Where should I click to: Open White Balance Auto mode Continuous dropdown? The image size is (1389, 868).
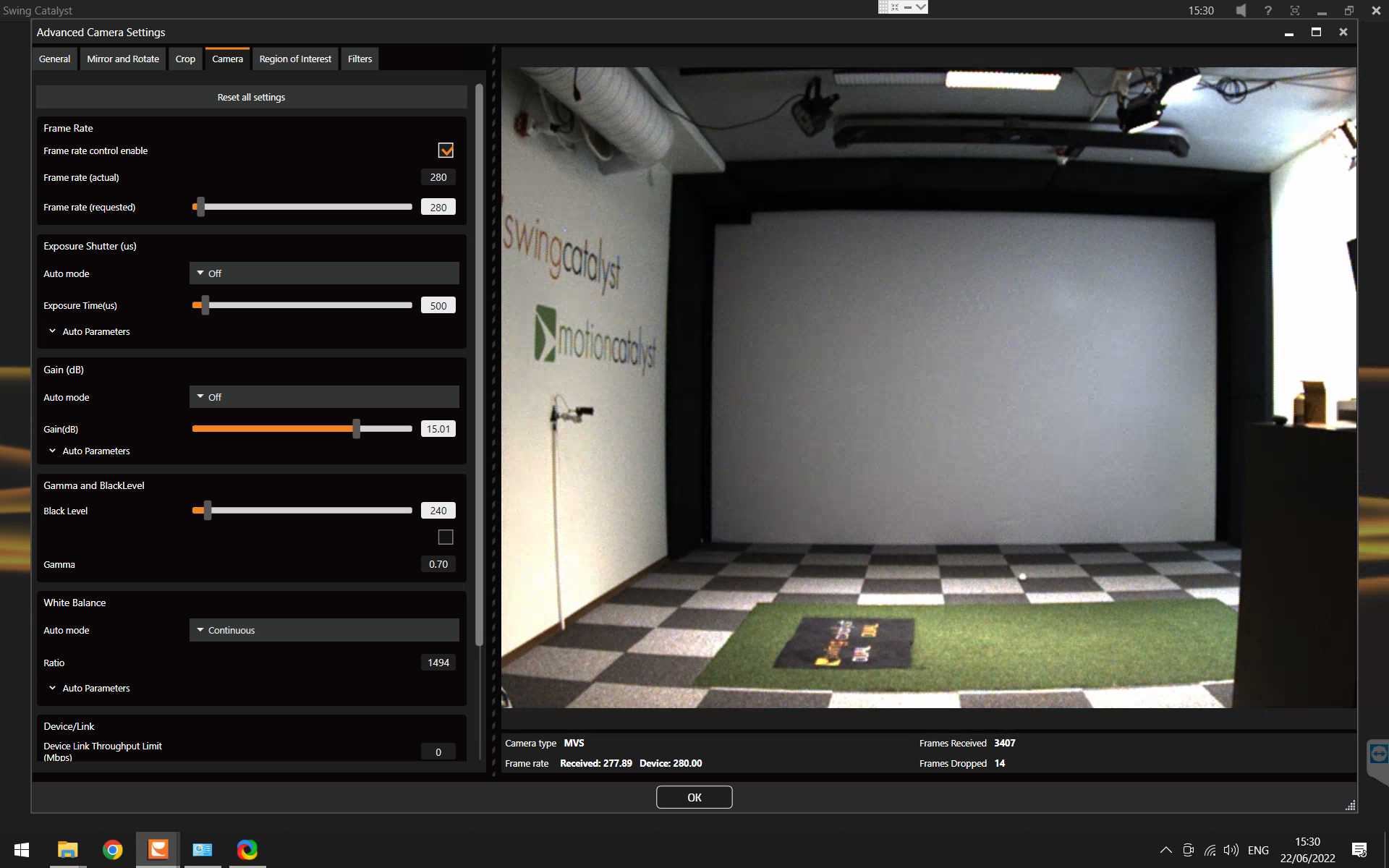point(324,630)
